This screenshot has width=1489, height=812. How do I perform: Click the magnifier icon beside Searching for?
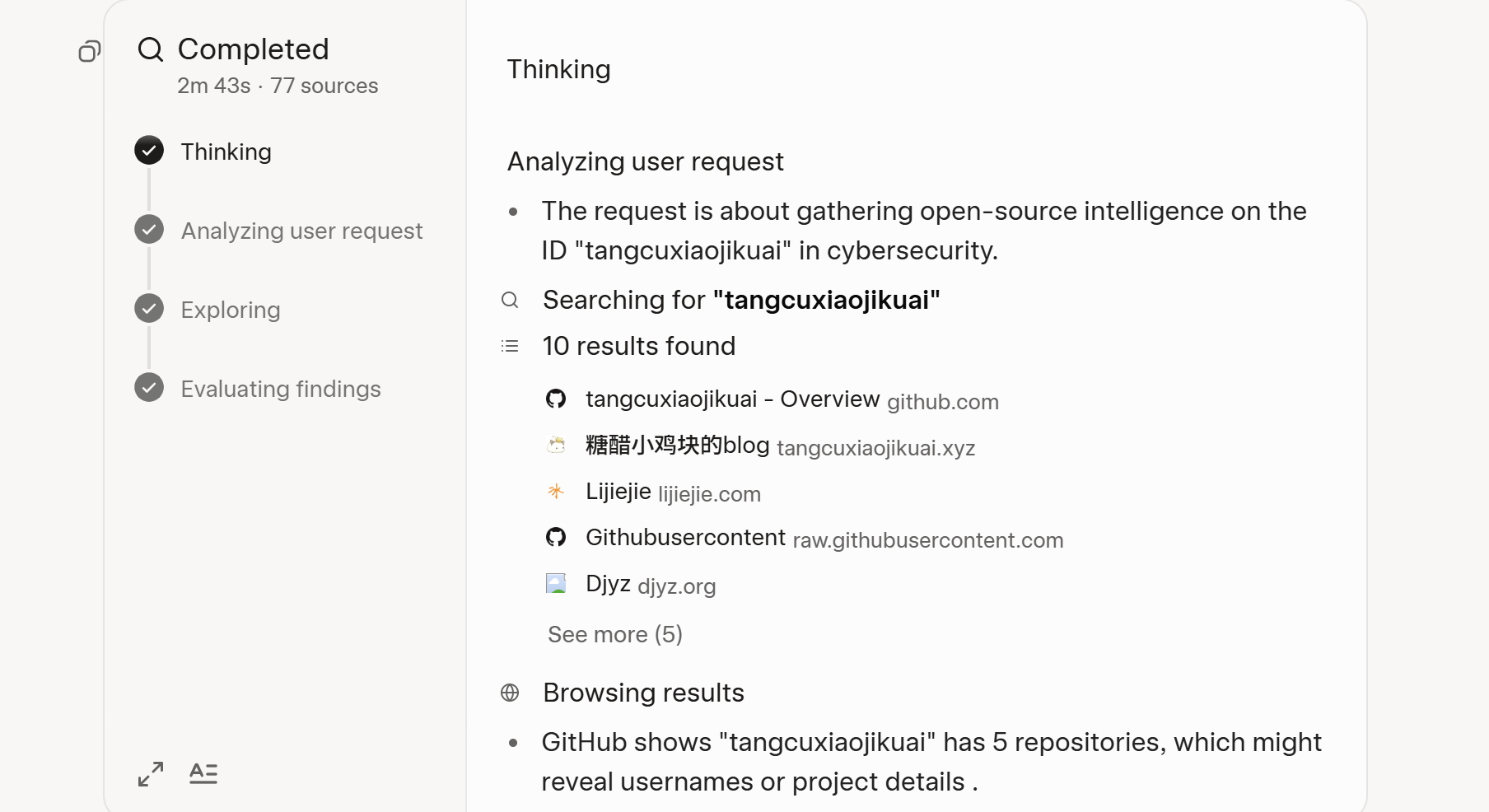510,300
